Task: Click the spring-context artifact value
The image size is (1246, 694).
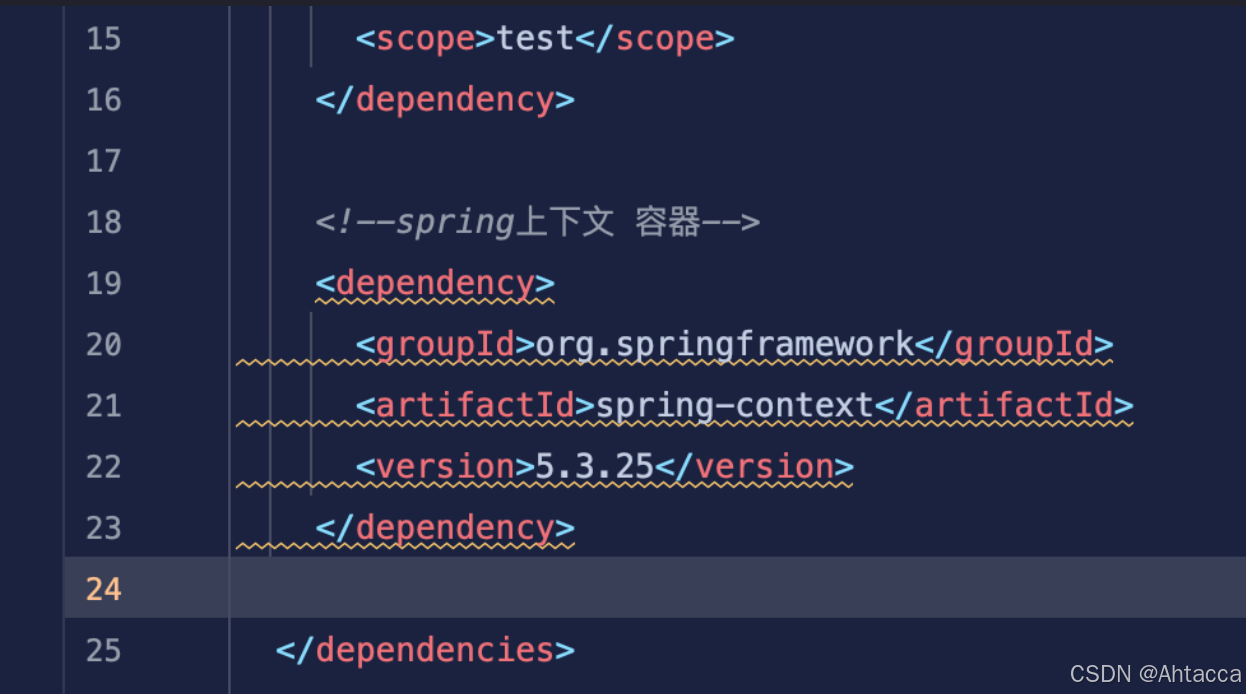Action: tap(735, 406)
